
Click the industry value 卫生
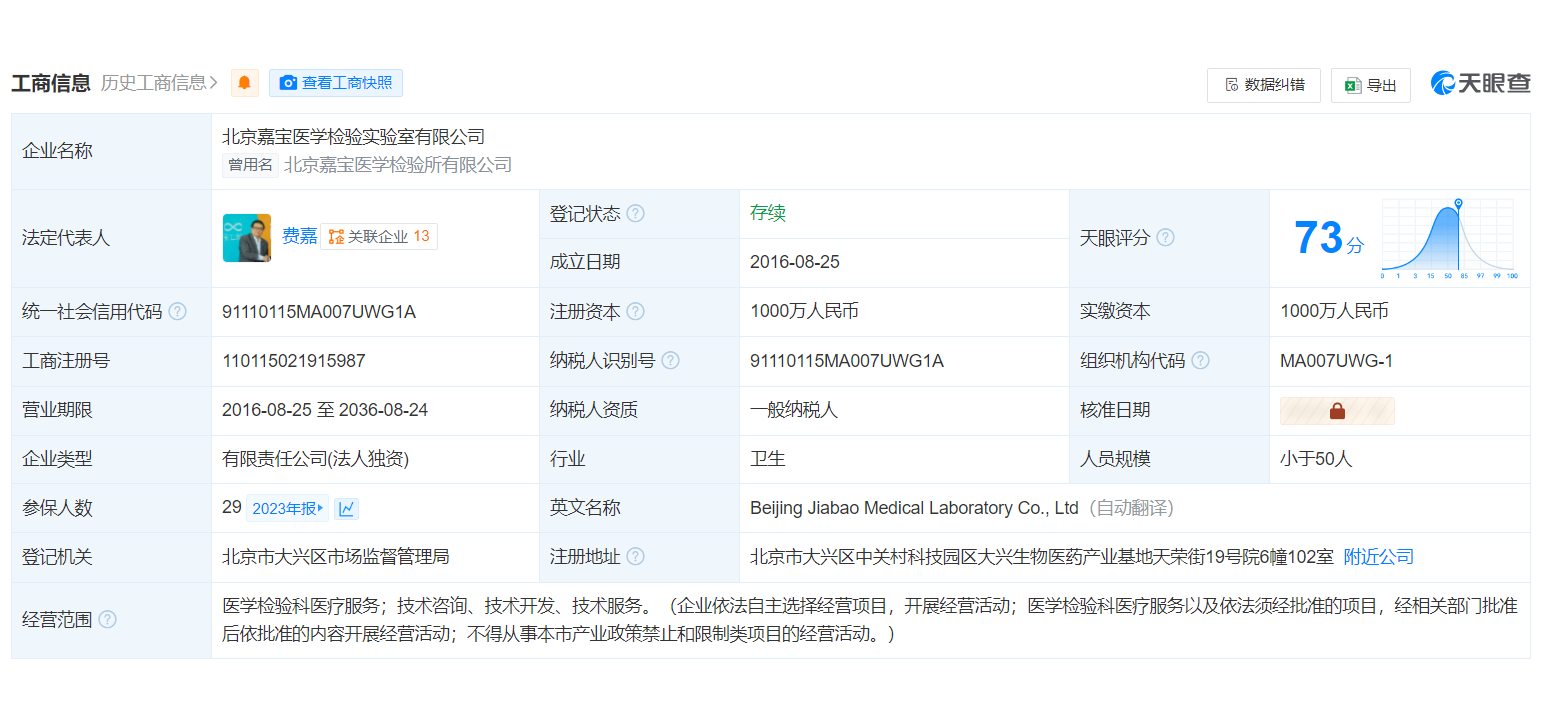click(x=768, y=459)
